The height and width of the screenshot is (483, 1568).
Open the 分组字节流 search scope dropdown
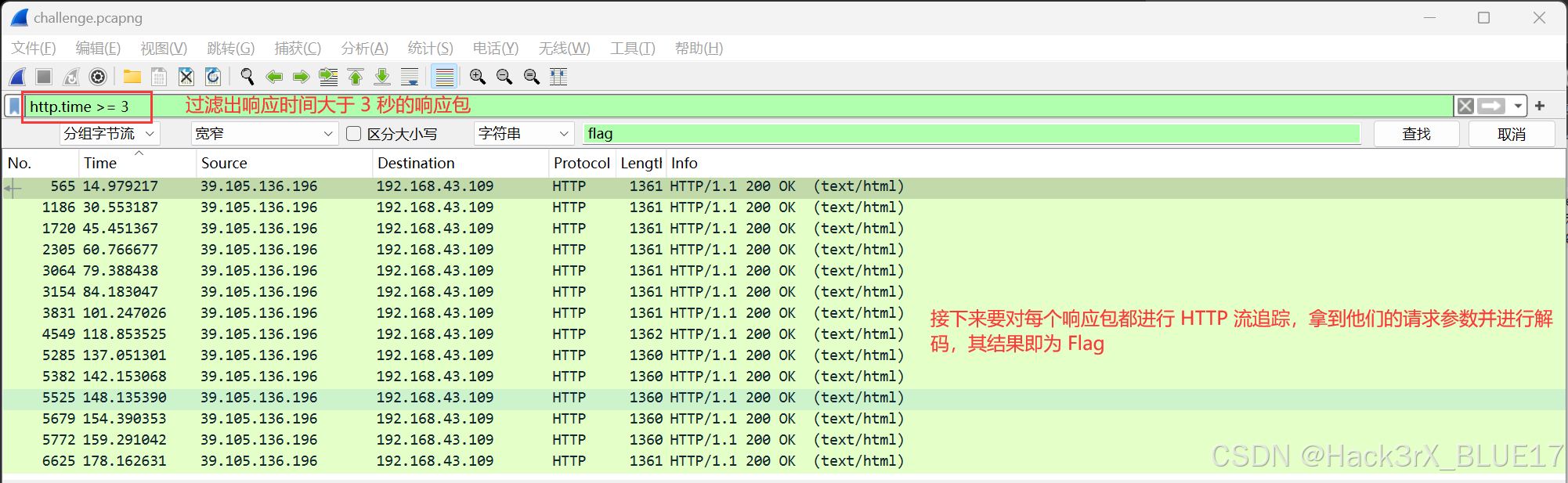coord(110,134)
